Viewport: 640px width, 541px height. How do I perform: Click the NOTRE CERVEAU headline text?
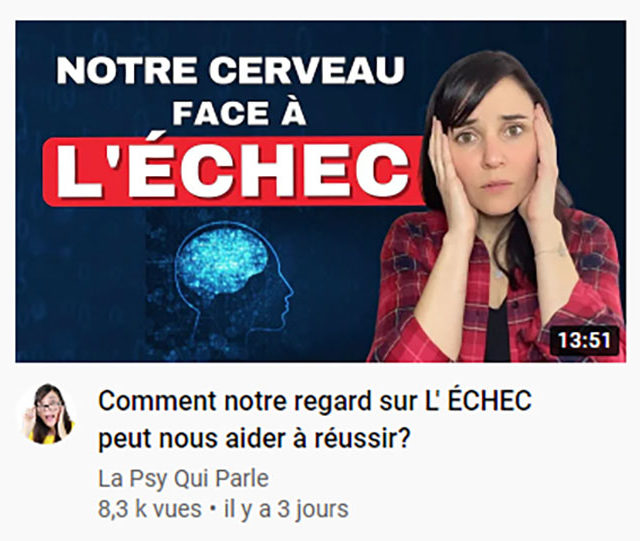[x=231, y=70]
